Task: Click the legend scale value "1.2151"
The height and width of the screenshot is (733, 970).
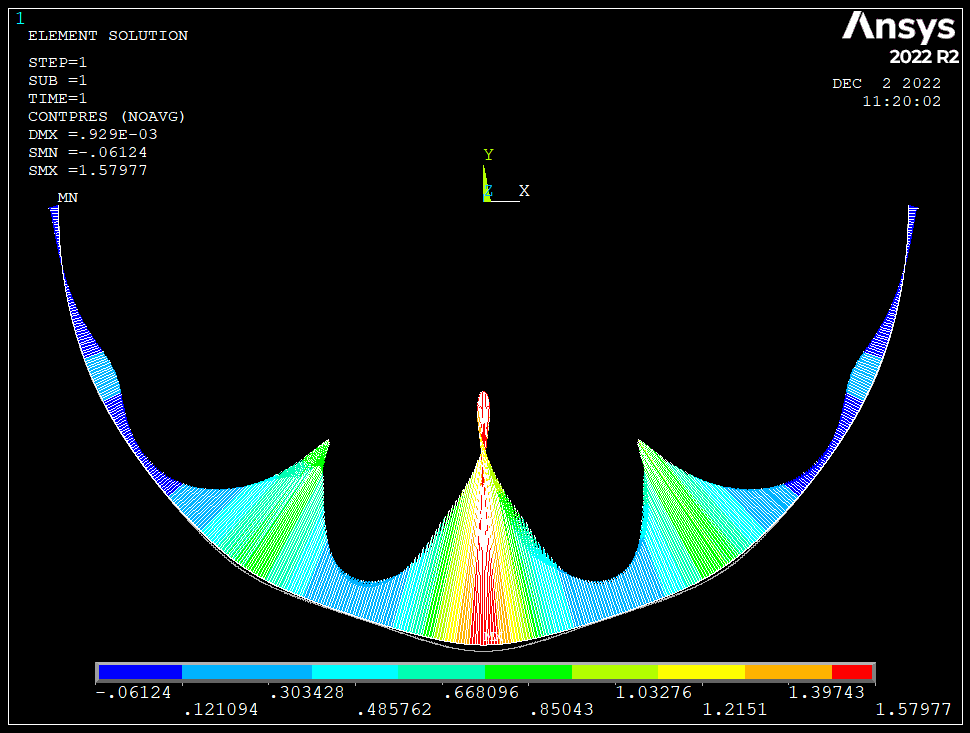Action: click(x=735, y=709)
